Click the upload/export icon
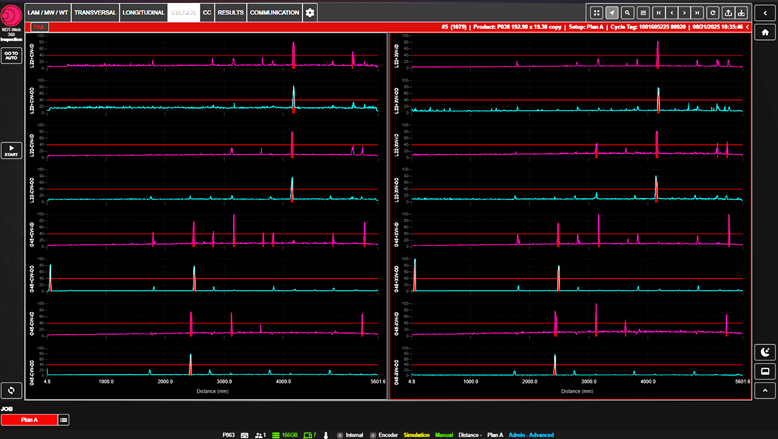The width and height of the screenshot is (778, 439). [728, 13]
